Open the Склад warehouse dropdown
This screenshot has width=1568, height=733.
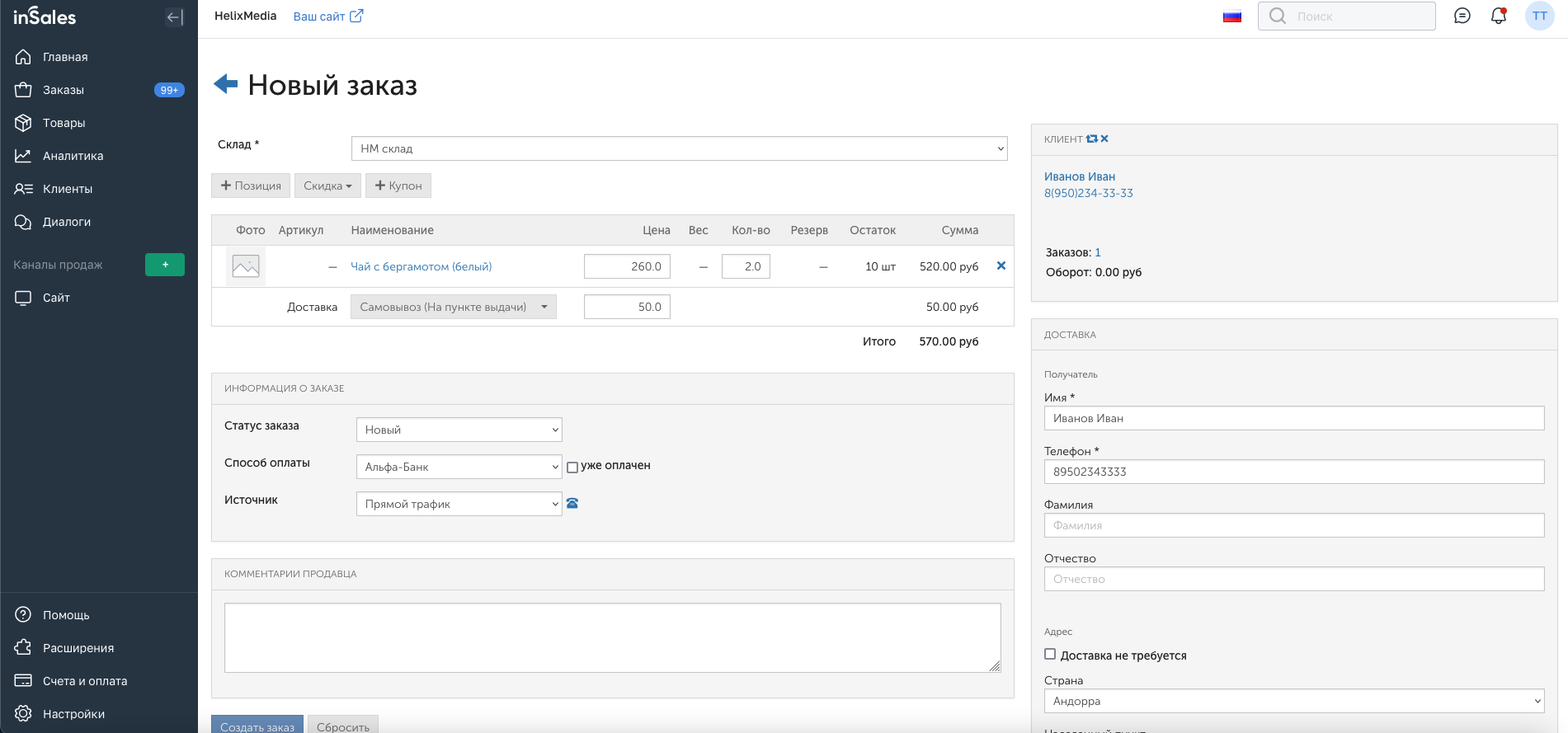tap(680, 148)
